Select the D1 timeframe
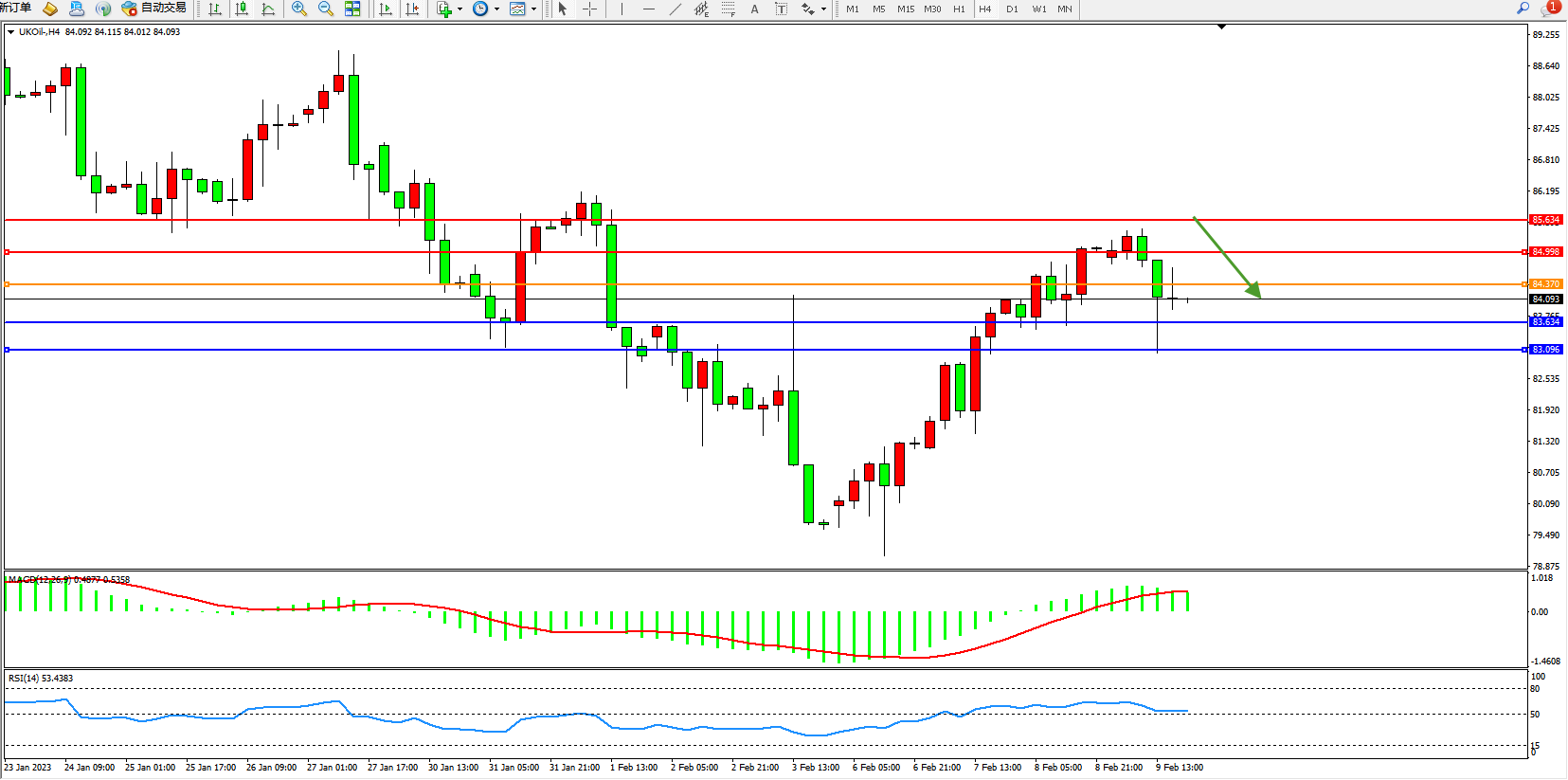 coord(1012,9)
